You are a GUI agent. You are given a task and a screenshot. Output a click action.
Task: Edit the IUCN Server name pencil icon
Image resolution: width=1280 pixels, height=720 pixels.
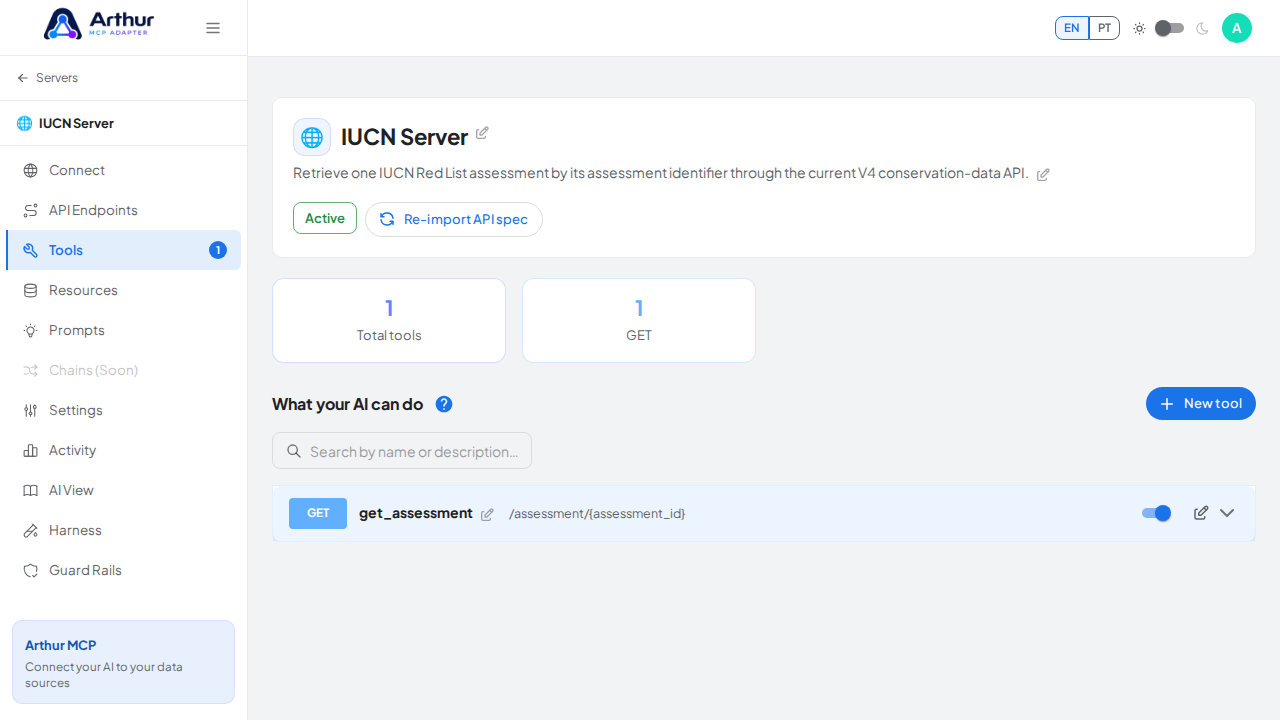tap(482, 133)
